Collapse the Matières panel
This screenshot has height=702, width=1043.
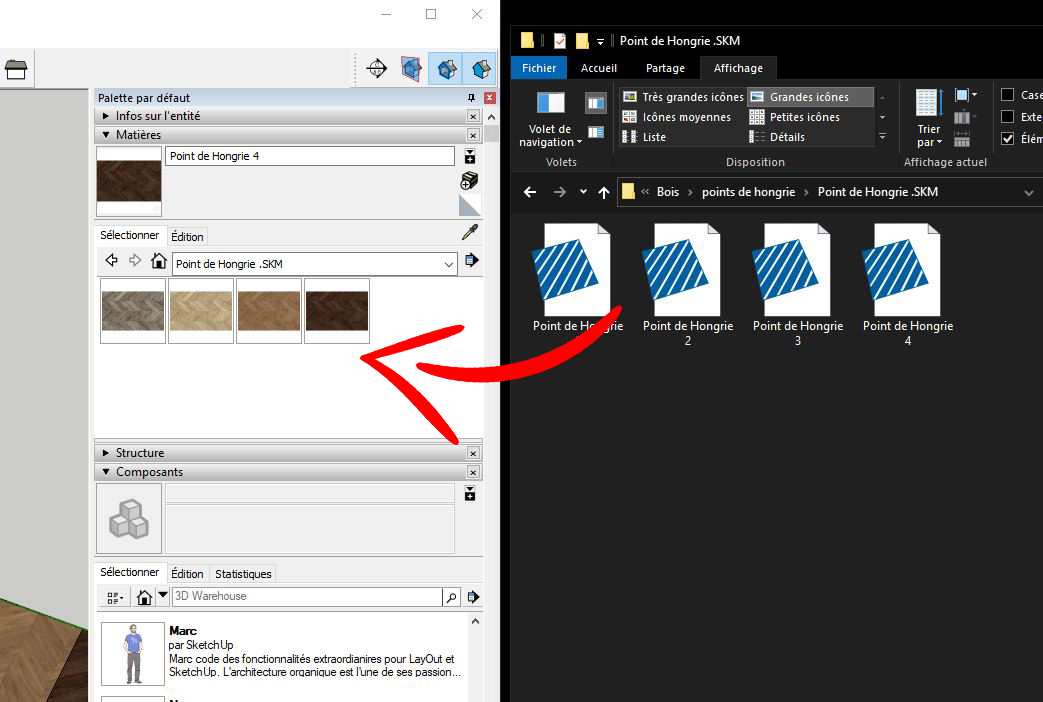pyautogui.click(x=106, y=134)
